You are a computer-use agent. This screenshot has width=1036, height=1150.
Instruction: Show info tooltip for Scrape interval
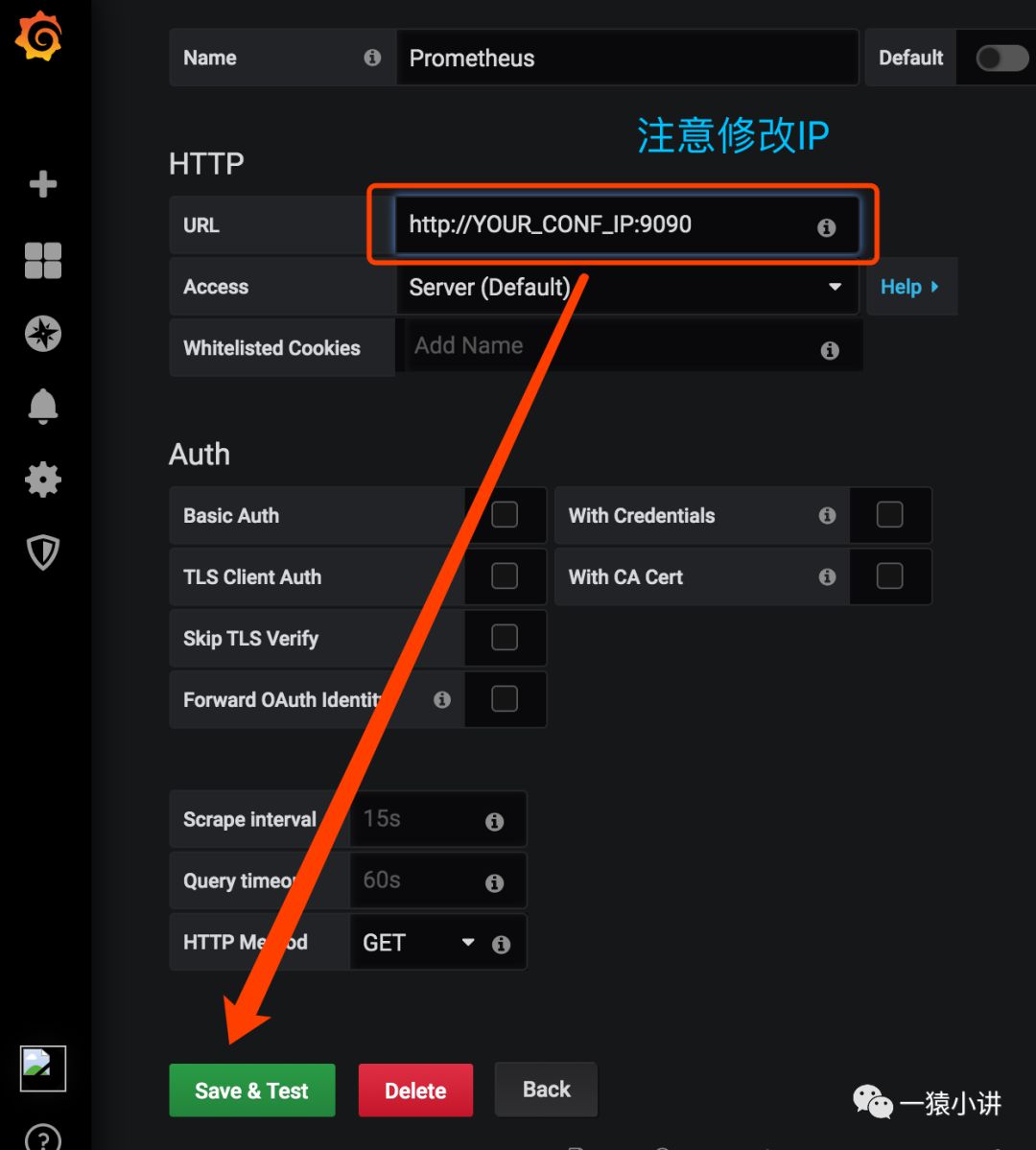495,821
